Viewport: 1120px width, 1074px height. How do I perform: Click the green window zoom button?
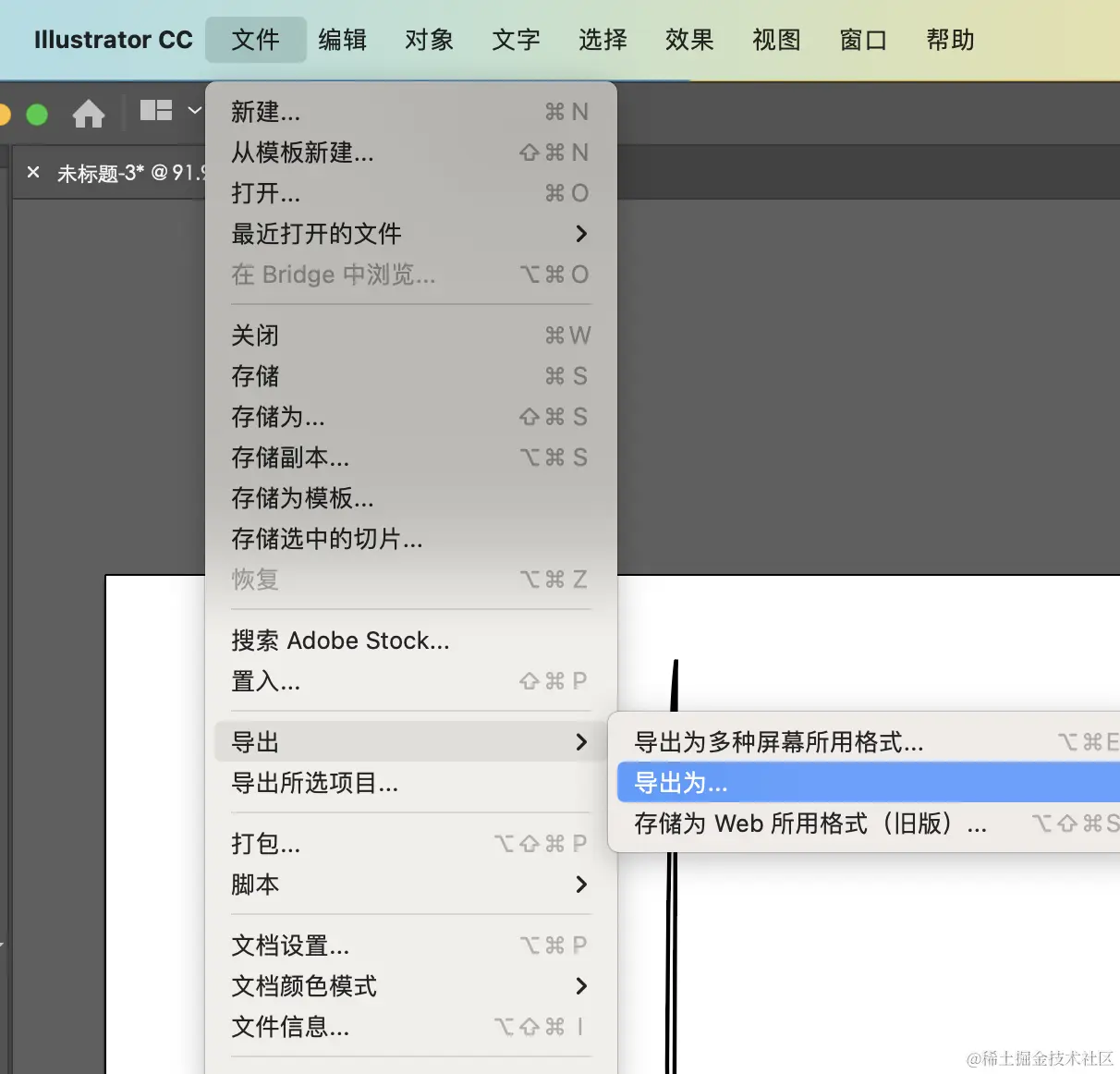37,114
